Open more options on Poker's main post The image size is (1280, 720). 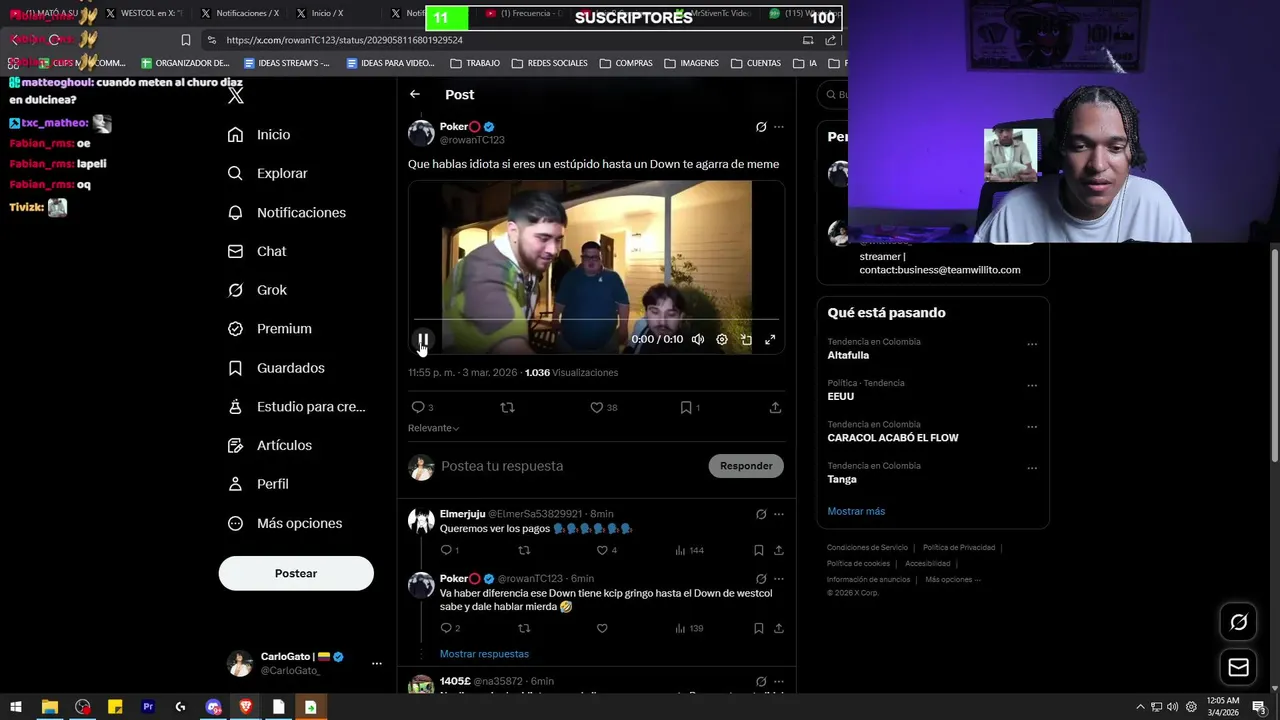click(x=779, y=127)
